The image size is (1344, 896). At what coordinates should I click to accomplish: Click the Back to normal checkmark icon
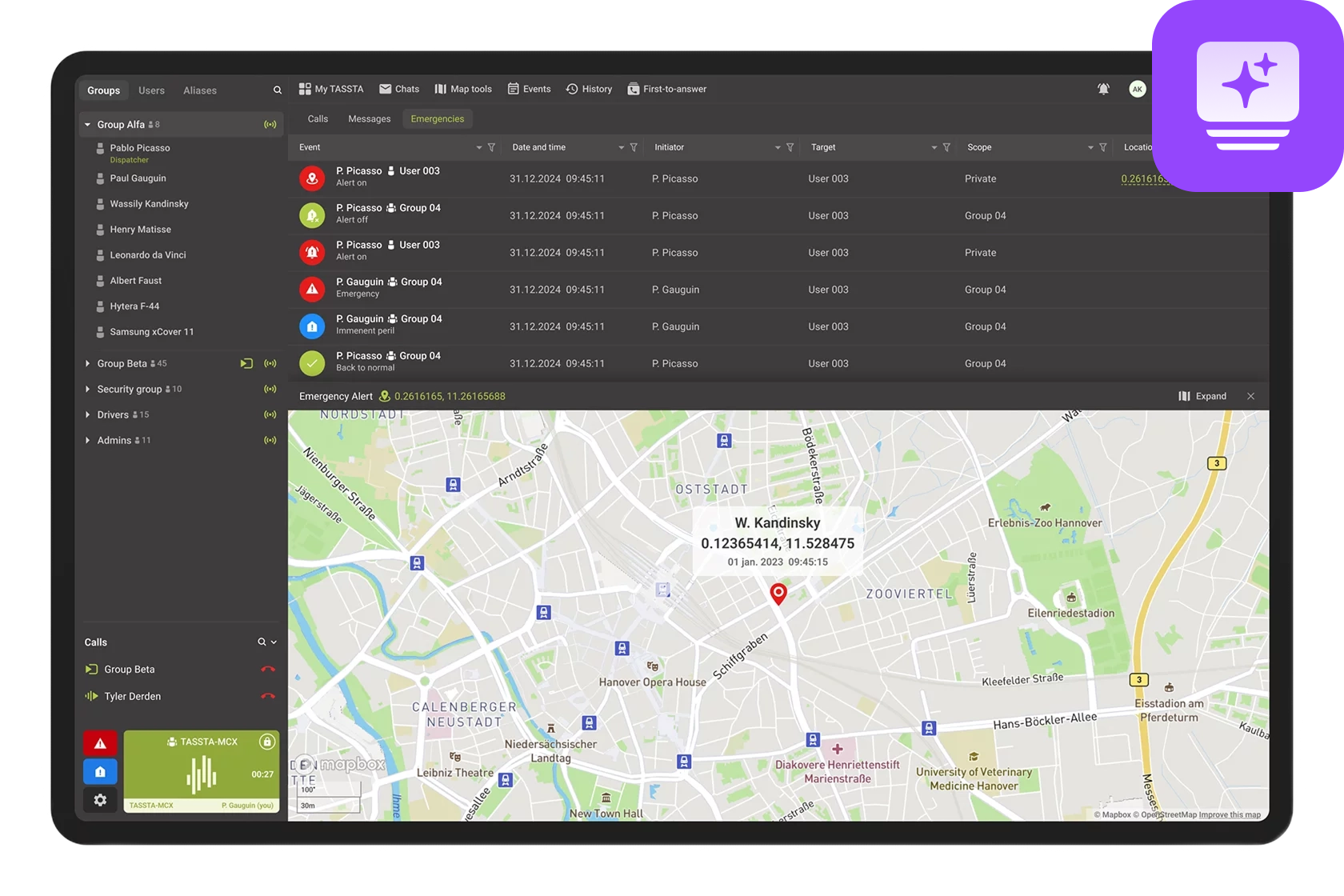(312, 363)
